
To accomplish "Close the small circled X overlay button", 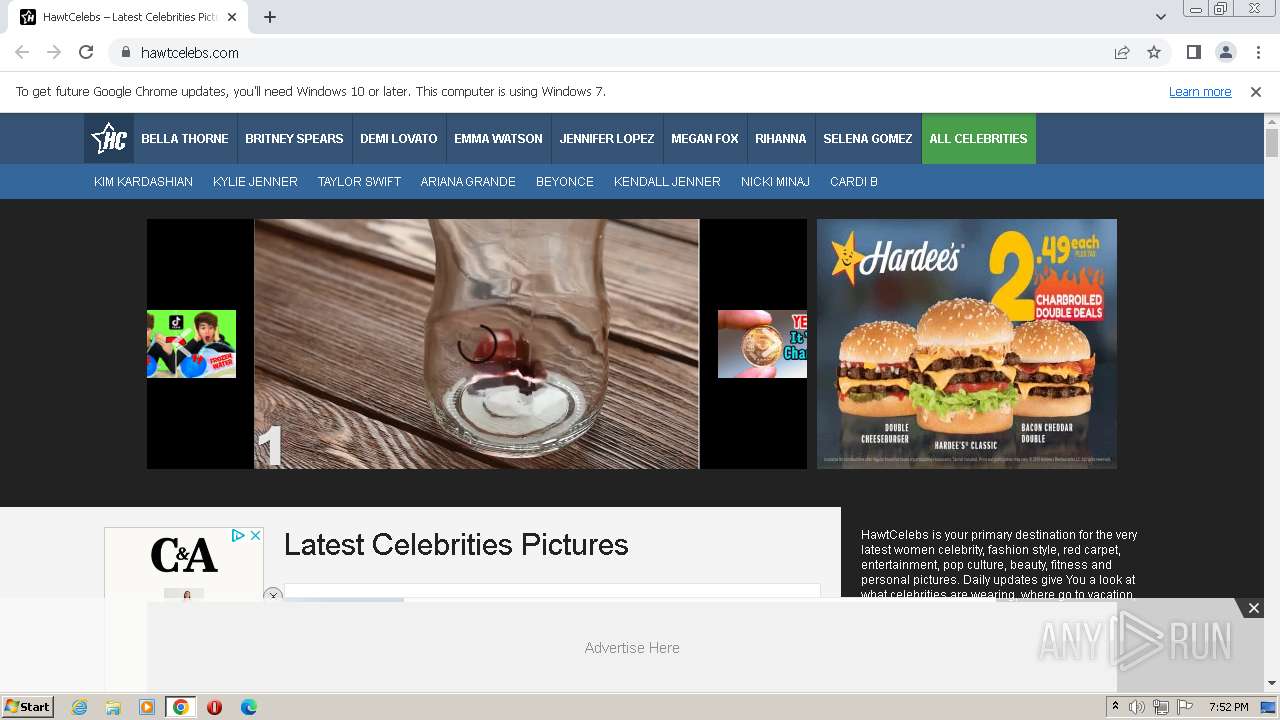I will tap(273, 594).
